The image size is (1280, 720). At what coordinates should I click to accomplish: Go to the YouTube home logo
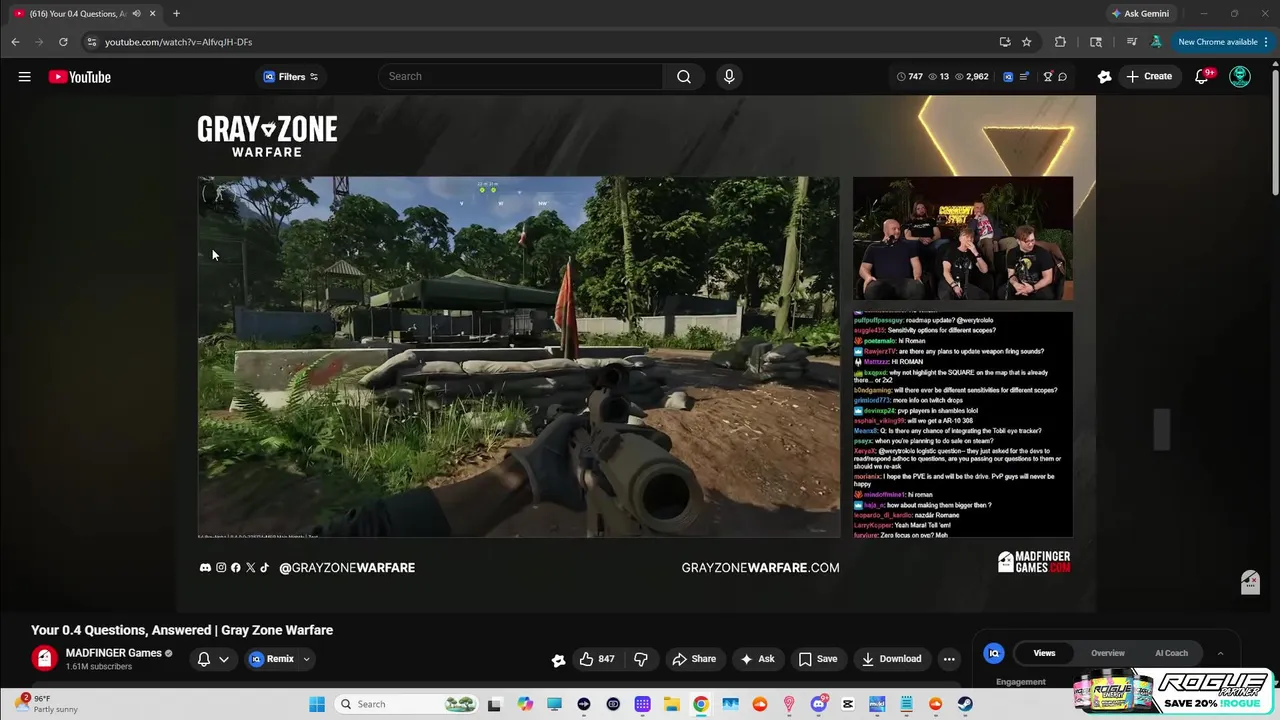[x=79, y=77]
